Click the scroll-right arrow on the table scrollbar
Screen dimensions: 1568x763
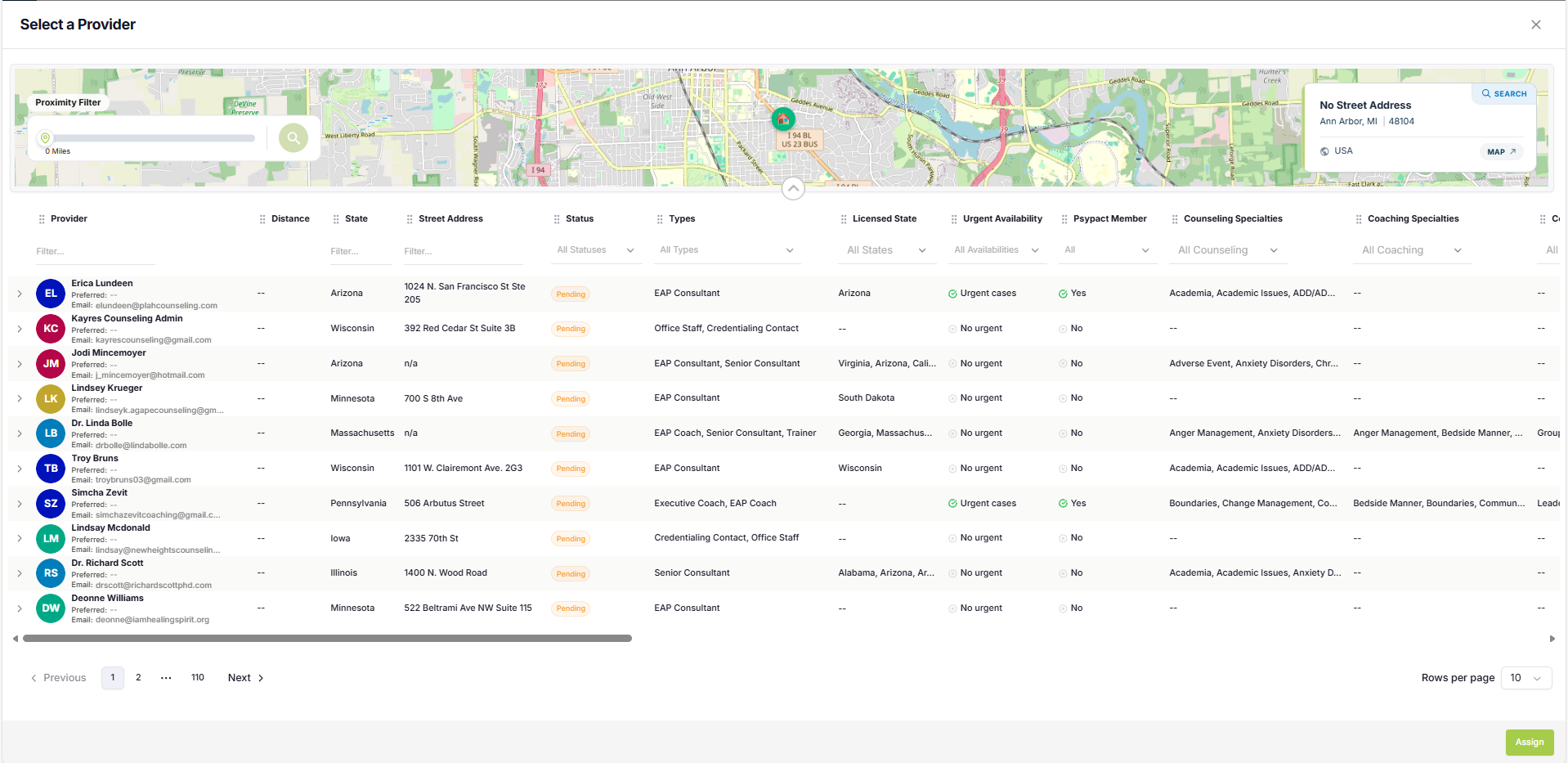pyautogui.click(x=1552, y=639)
